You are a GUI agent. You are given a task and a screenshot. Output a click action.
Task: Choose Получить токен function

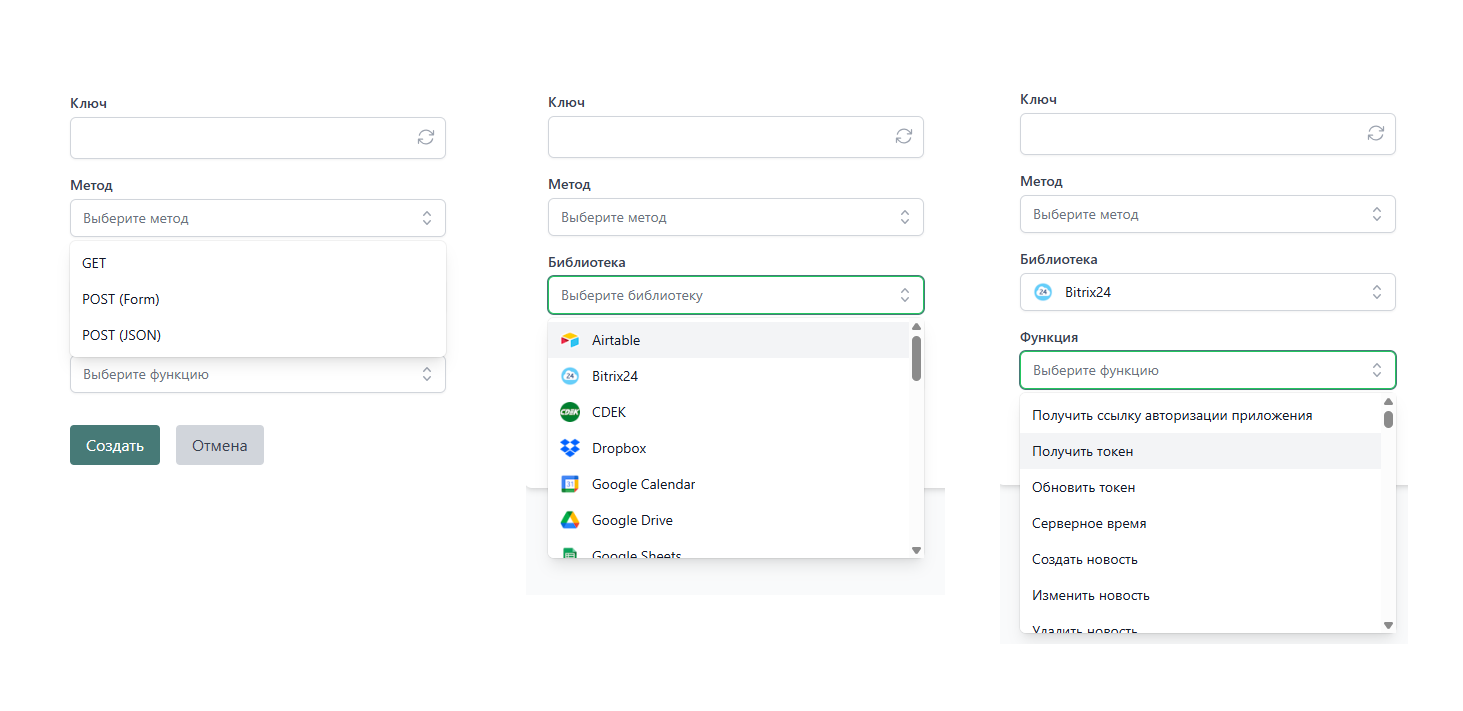pos(1200,451)
